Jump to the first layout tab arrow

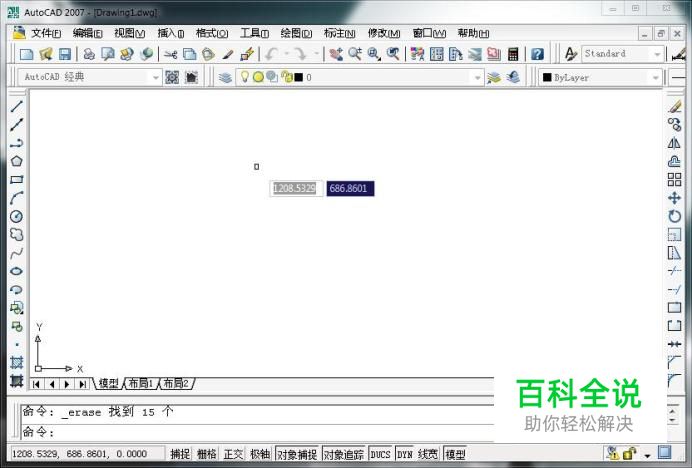[x=37, y=384]
